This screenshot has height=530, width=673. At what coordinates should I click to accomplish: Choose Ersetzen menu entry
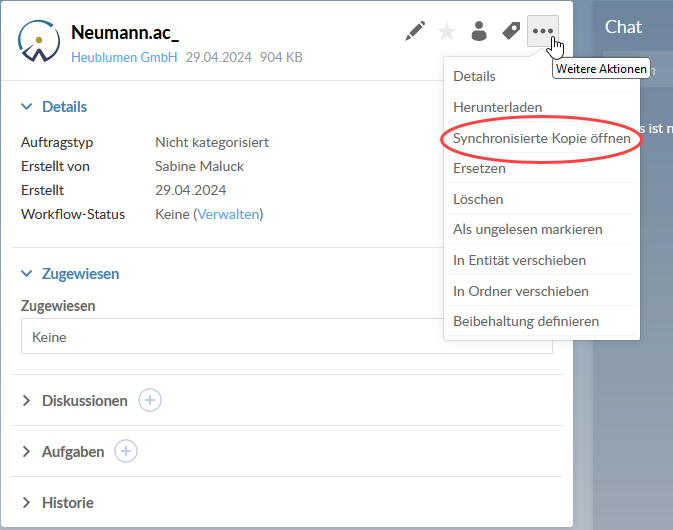(x=542, y=168)
